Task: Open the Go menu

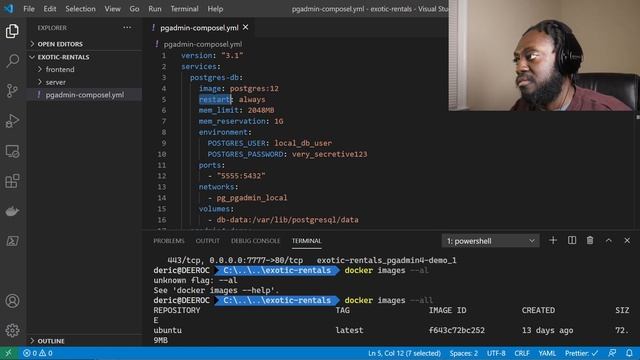Action: (x=134, y=9)
